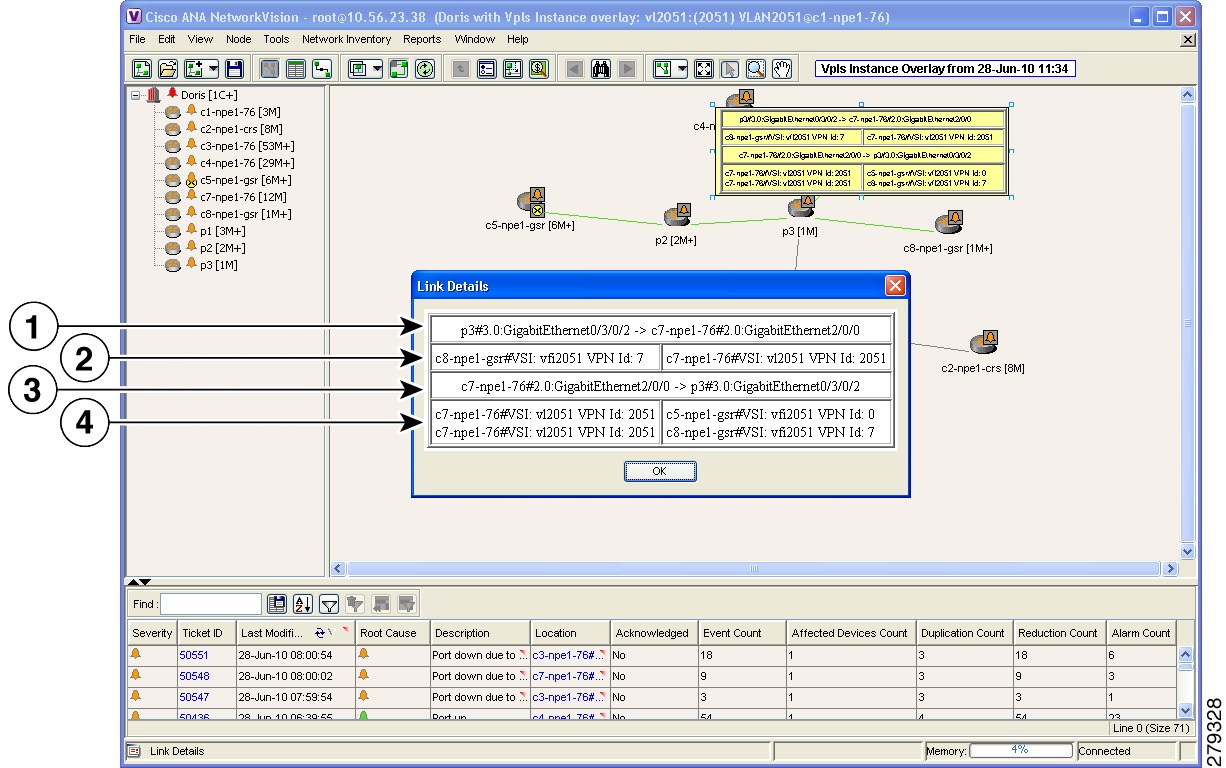The height and width of the screenshot is (768, 1226).
Task: Select c5-npe1-gsr [6M+] in the tree
Action: (x=246, y=180)
